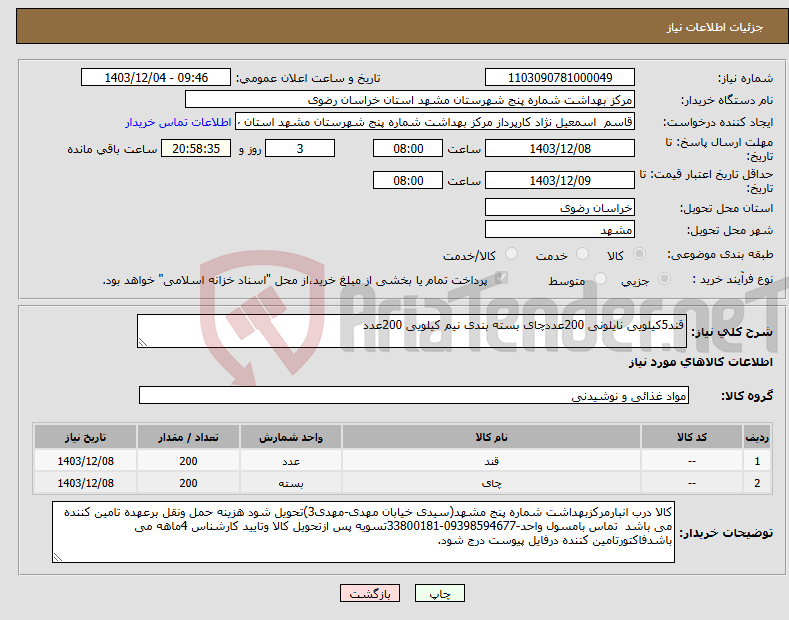The width and height of the screenshot is (789, 620).
Task: Click the واحد شمارش column header
Action: (291, 437)
